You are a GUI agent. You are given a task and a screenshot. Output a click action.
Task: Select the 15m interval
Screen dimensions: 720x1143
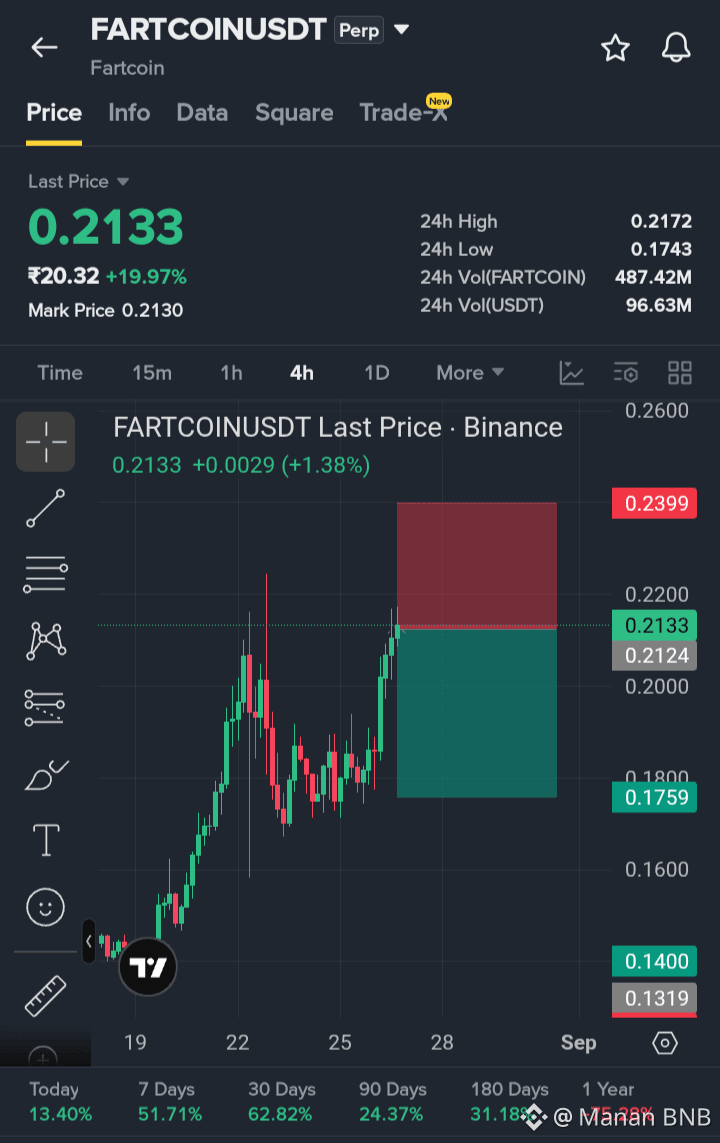pyautogui.click(x=152, y=373)
